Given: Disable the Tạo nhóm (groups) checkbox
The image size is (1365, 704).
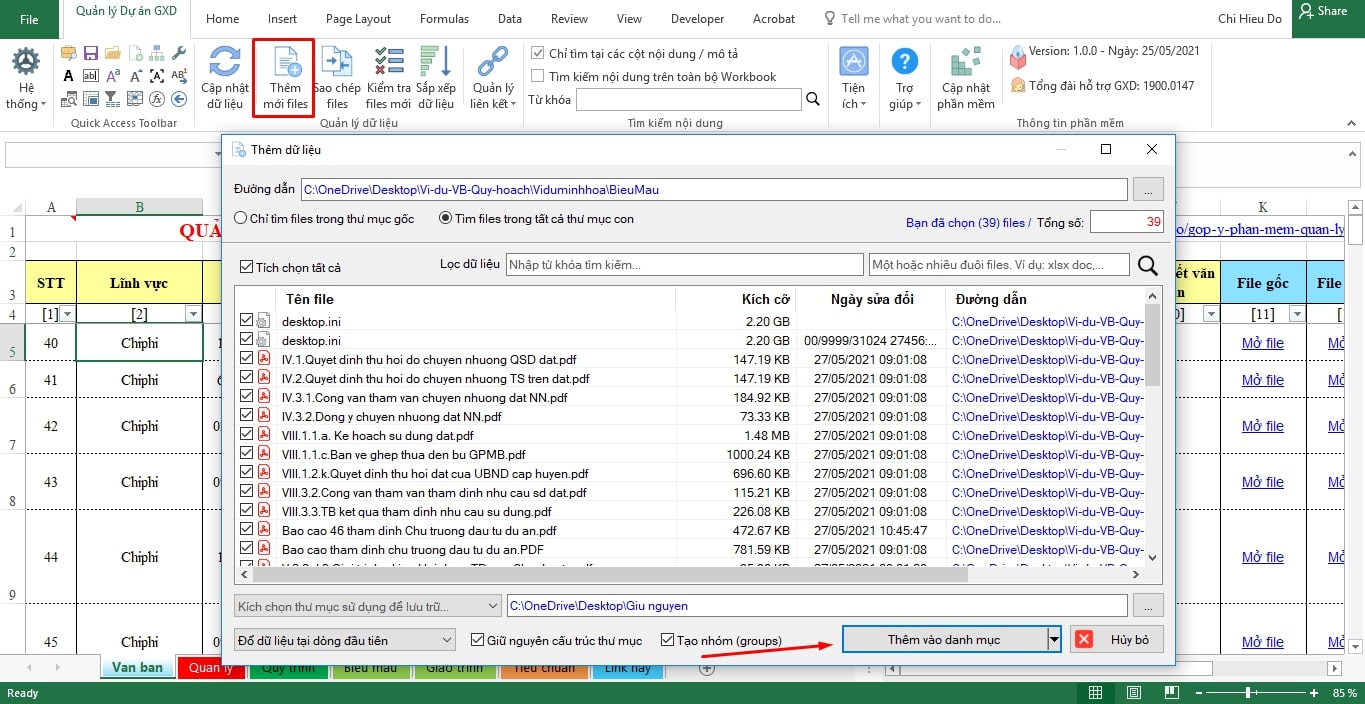Looking at the screenshot, I should point(667,640).
